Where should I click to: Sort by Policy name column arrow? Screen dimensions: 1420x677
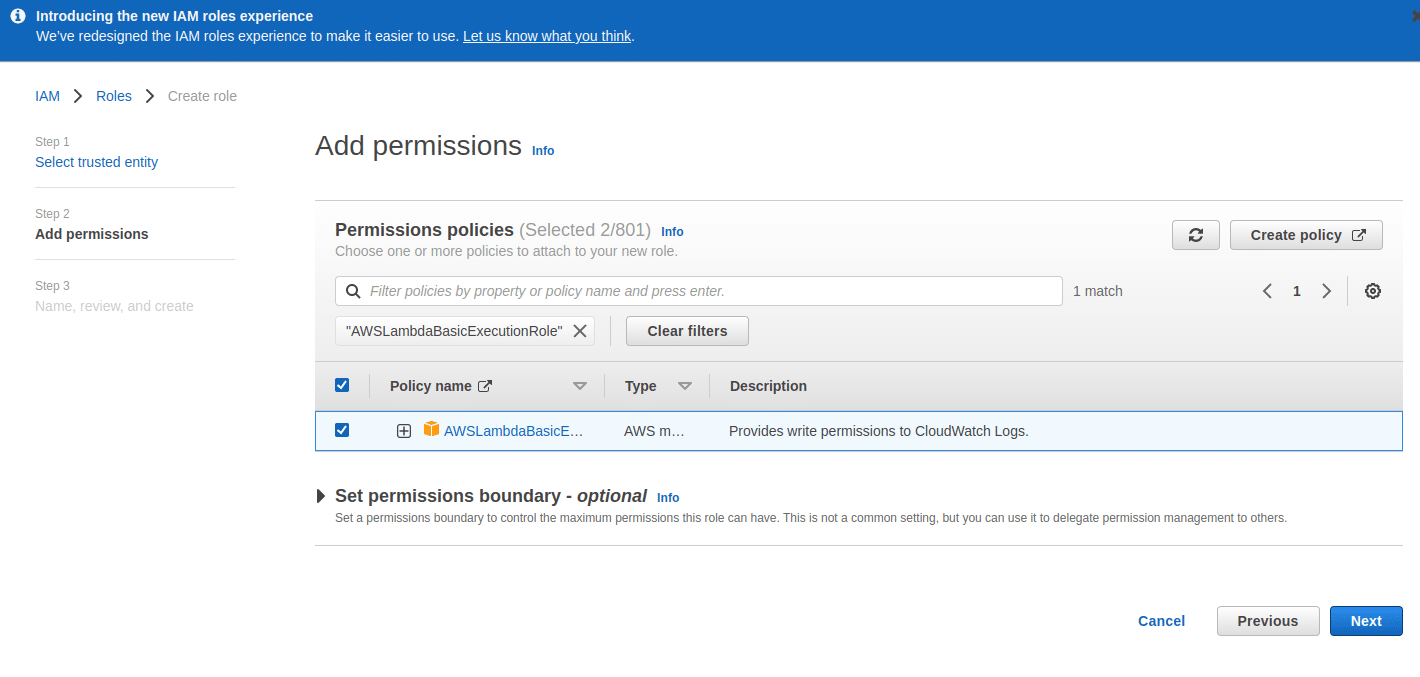(x=580, y=386)
